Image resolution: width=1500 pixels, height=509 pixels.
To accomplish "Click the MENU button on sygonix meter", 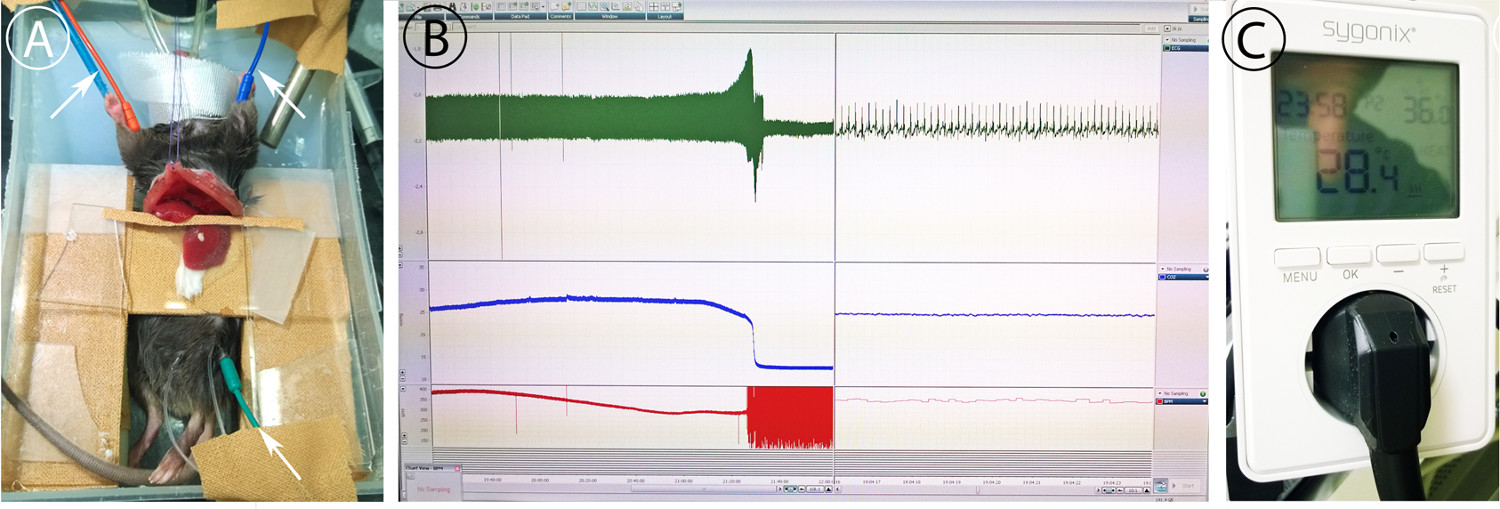I will tap(1297, 257).
